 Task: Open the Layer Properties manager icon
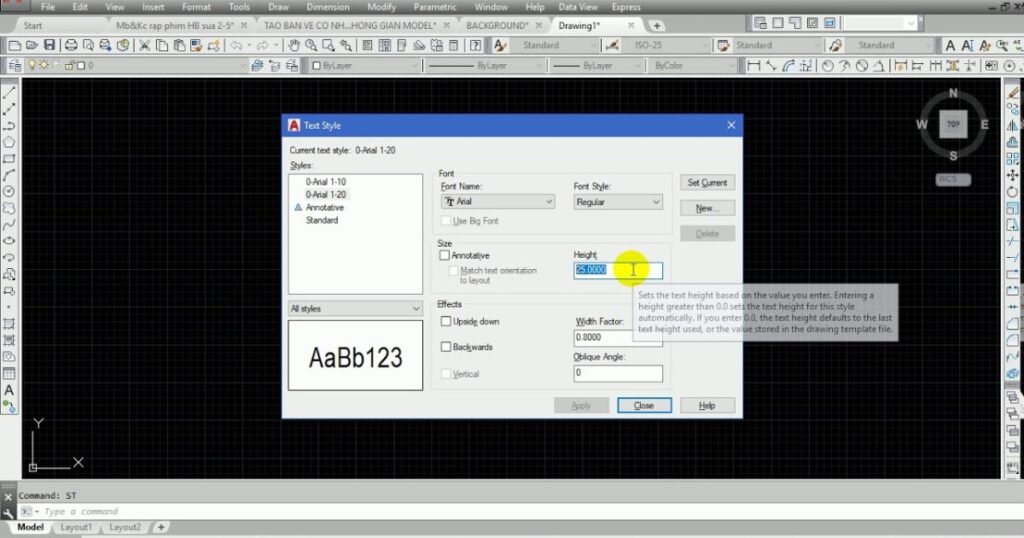[14, 65]
